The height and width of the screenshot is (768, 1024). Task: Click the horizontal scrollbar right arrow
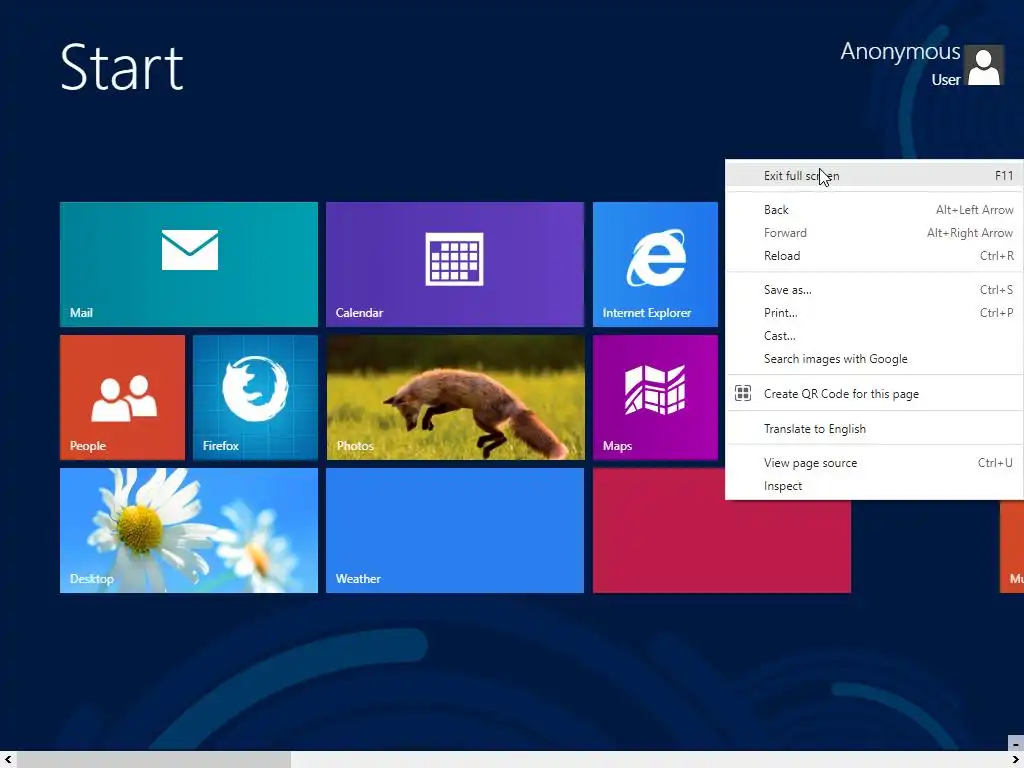(1016, 760)
